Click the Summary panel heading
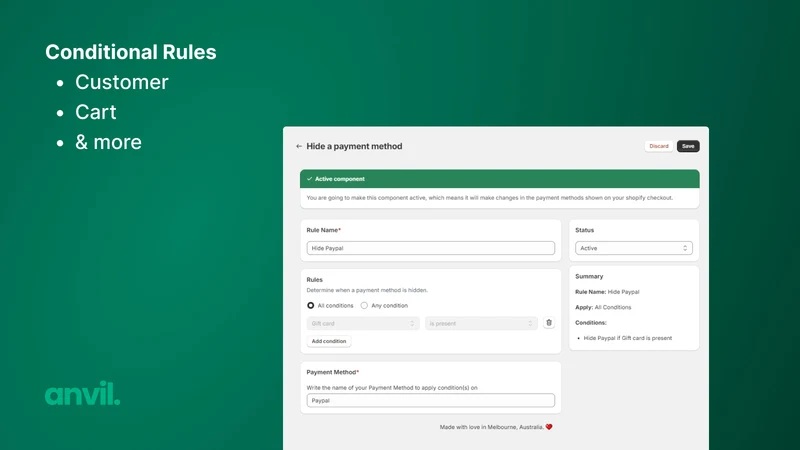The height and width of the screenshot is (450, 800). (589, 277)
